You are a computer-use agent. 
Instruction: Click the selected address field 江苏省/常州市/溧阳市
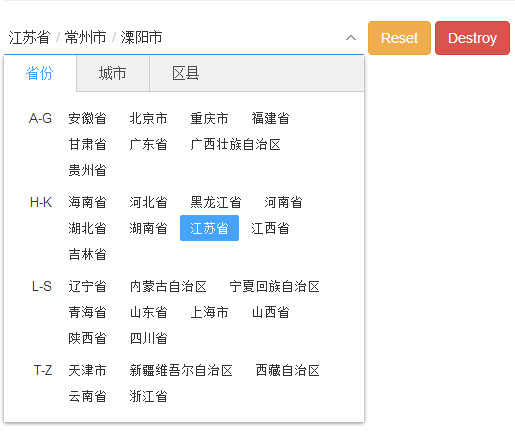point(184,38)
